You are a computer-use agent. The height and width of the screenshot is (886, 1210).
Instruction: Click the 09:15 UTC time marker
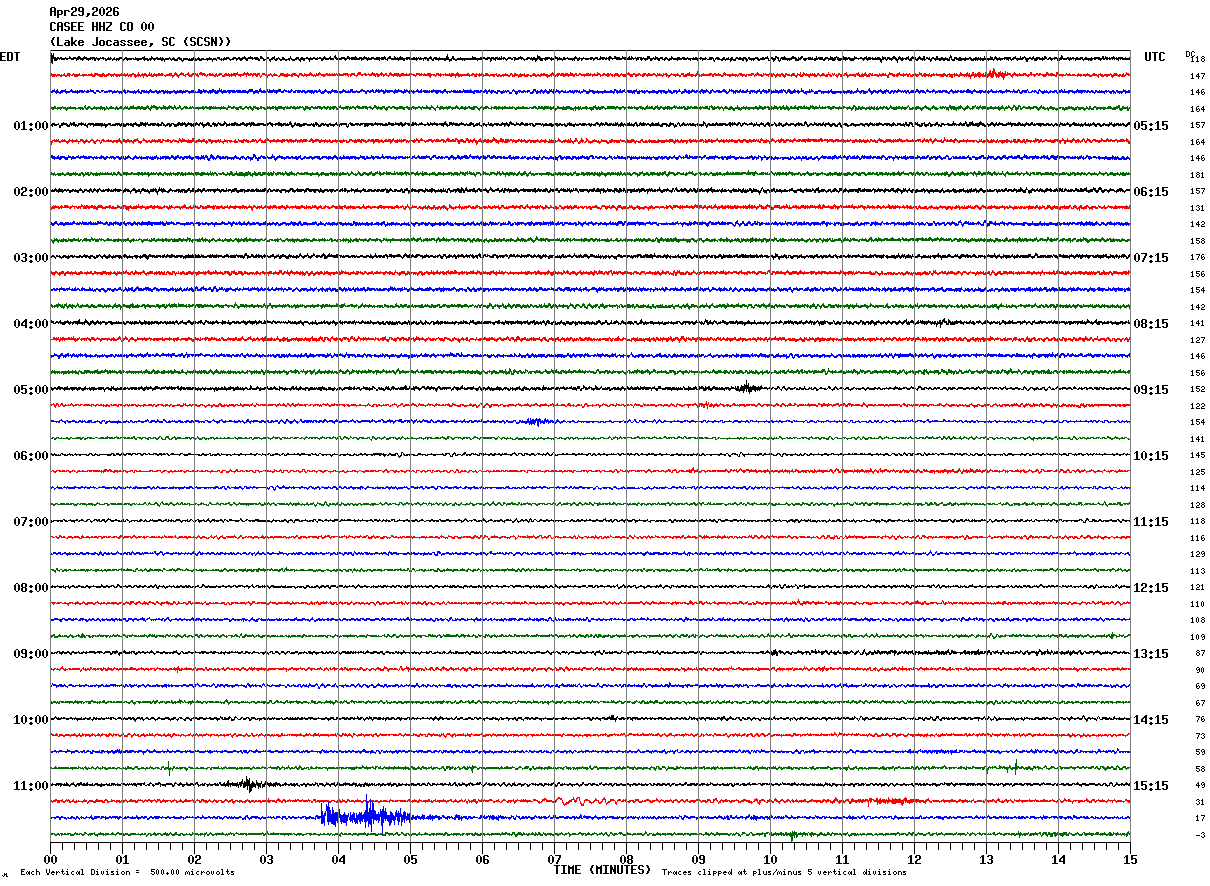tap(1150, 390)
